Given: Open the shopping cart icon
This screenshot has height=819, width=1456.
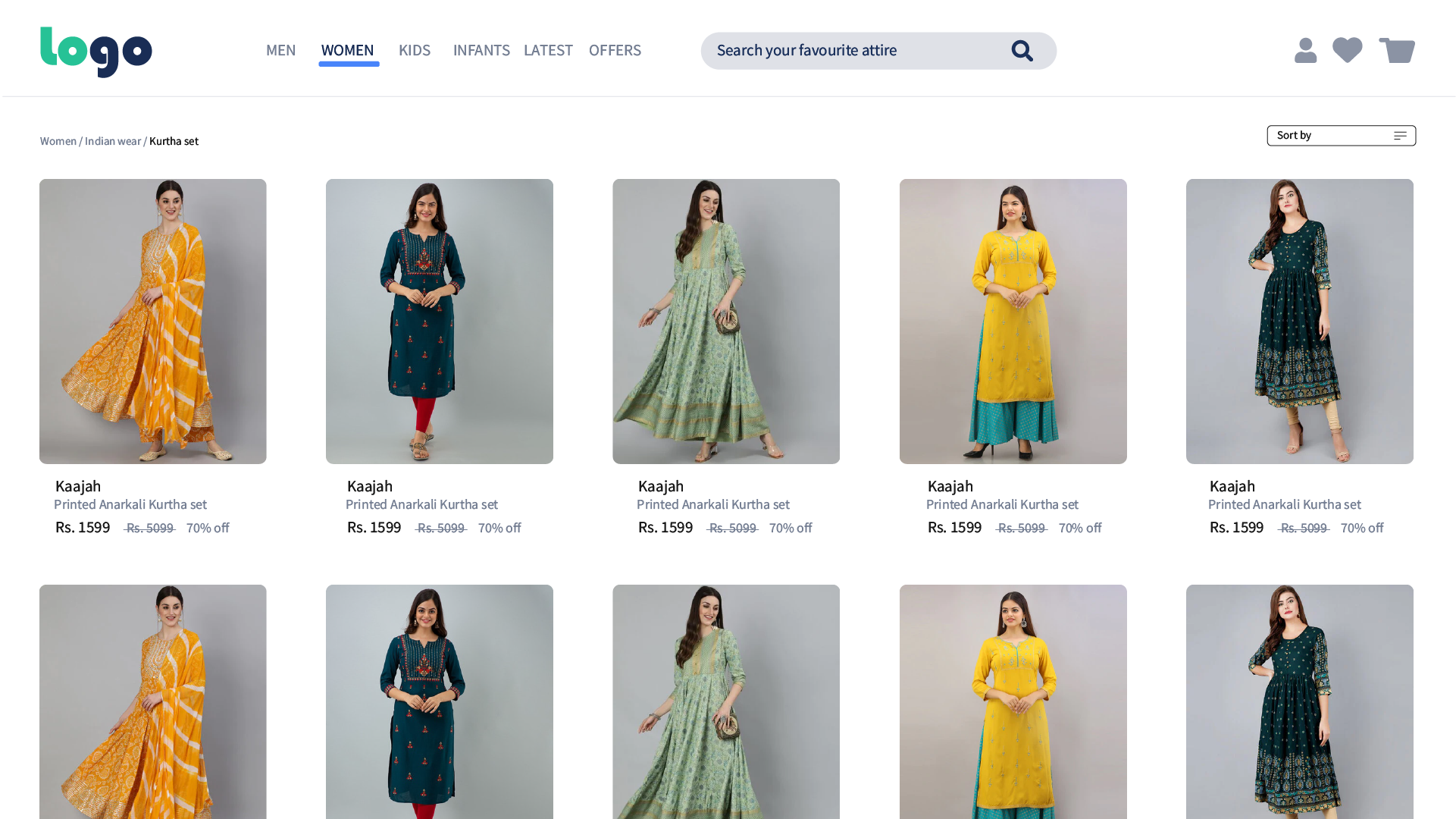Looking at the screenshot, I should pos(1397,50).
